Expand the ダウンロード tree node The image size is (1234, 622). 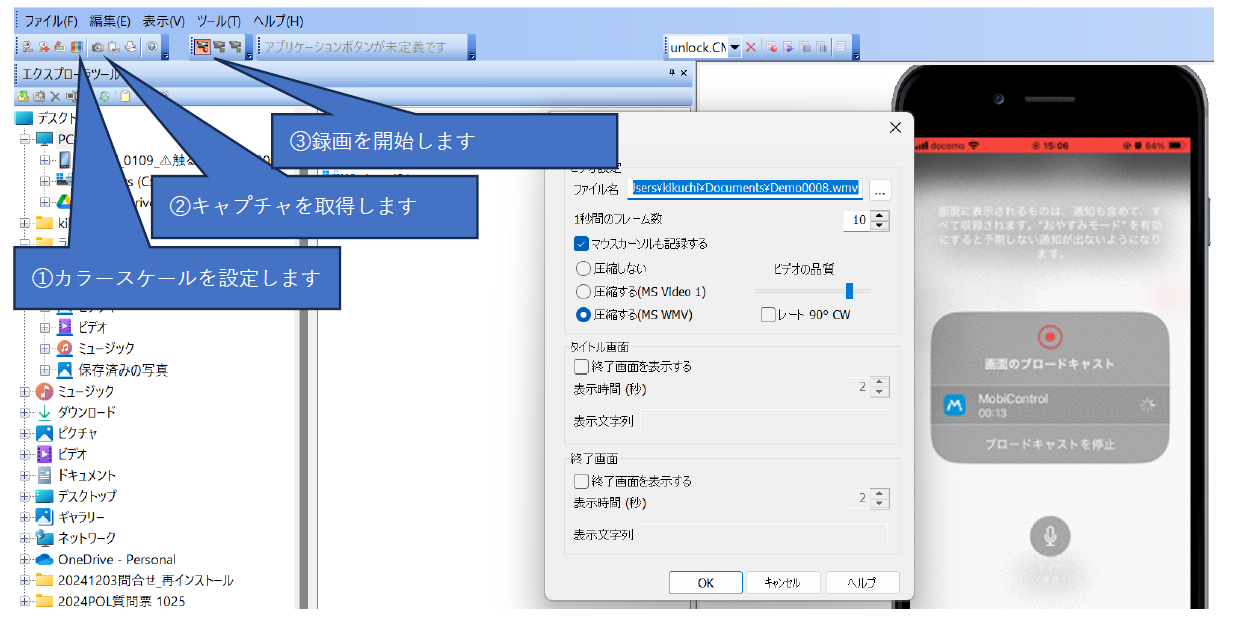[25, 412]
